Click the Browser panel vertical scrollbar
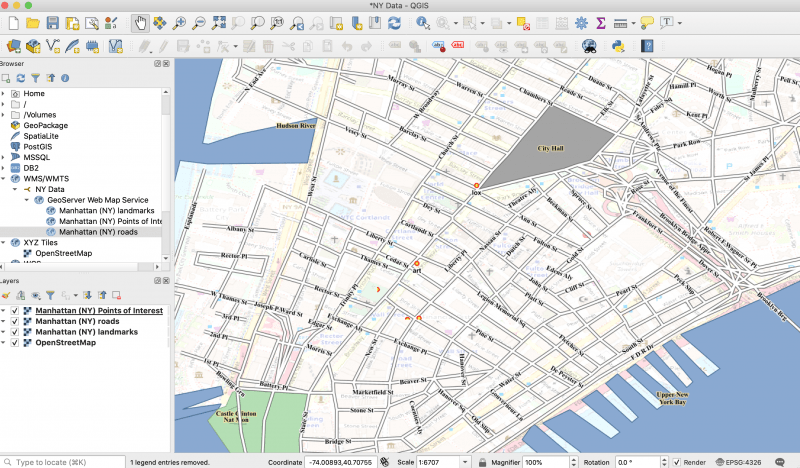 click(165, 175)
